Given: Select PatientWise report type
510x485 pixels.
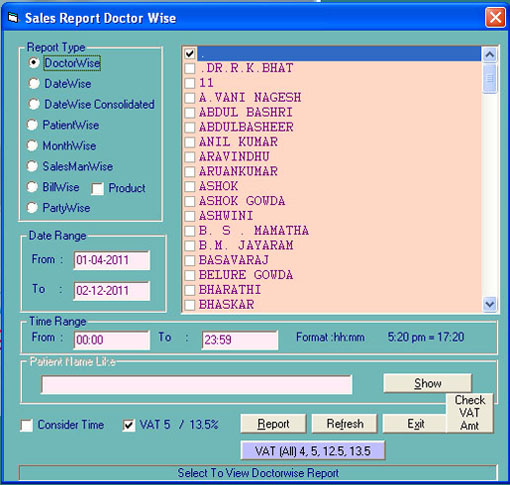Looking at the screenshot, I should click(x=32, y=125).
